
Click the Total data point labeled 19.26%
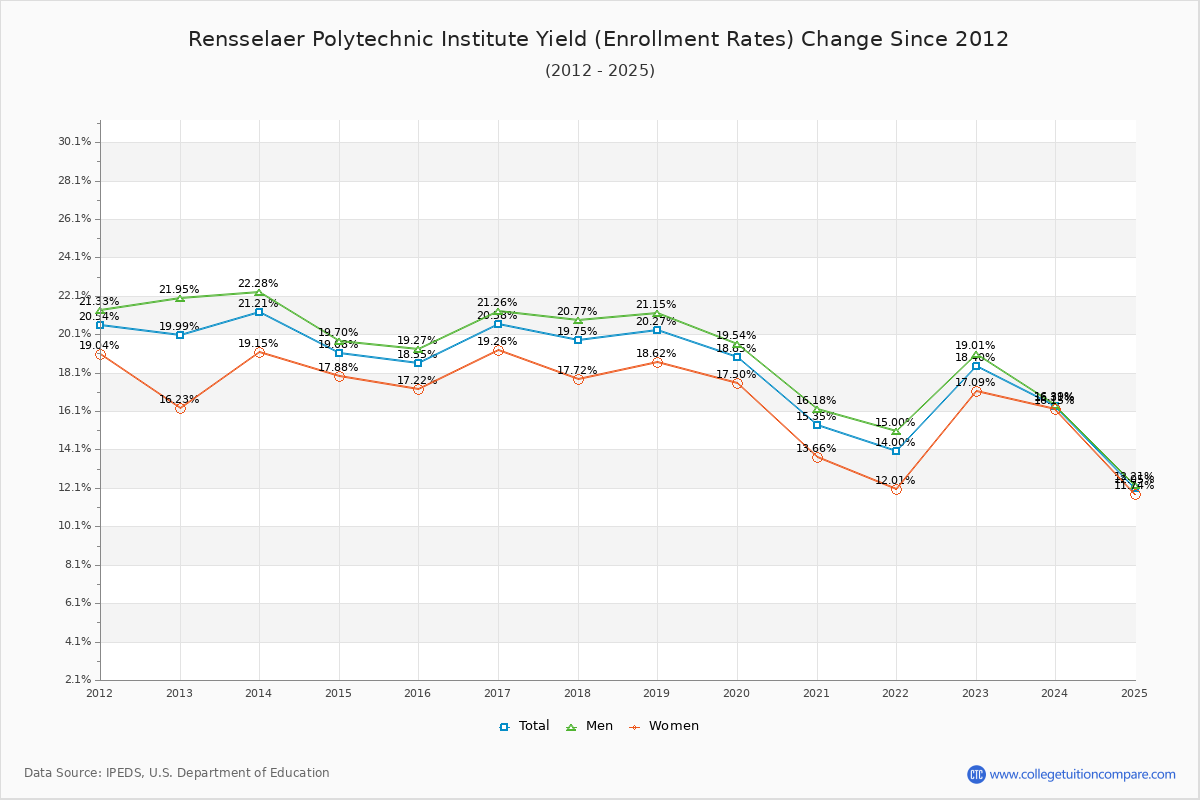(x=496, y=350)
